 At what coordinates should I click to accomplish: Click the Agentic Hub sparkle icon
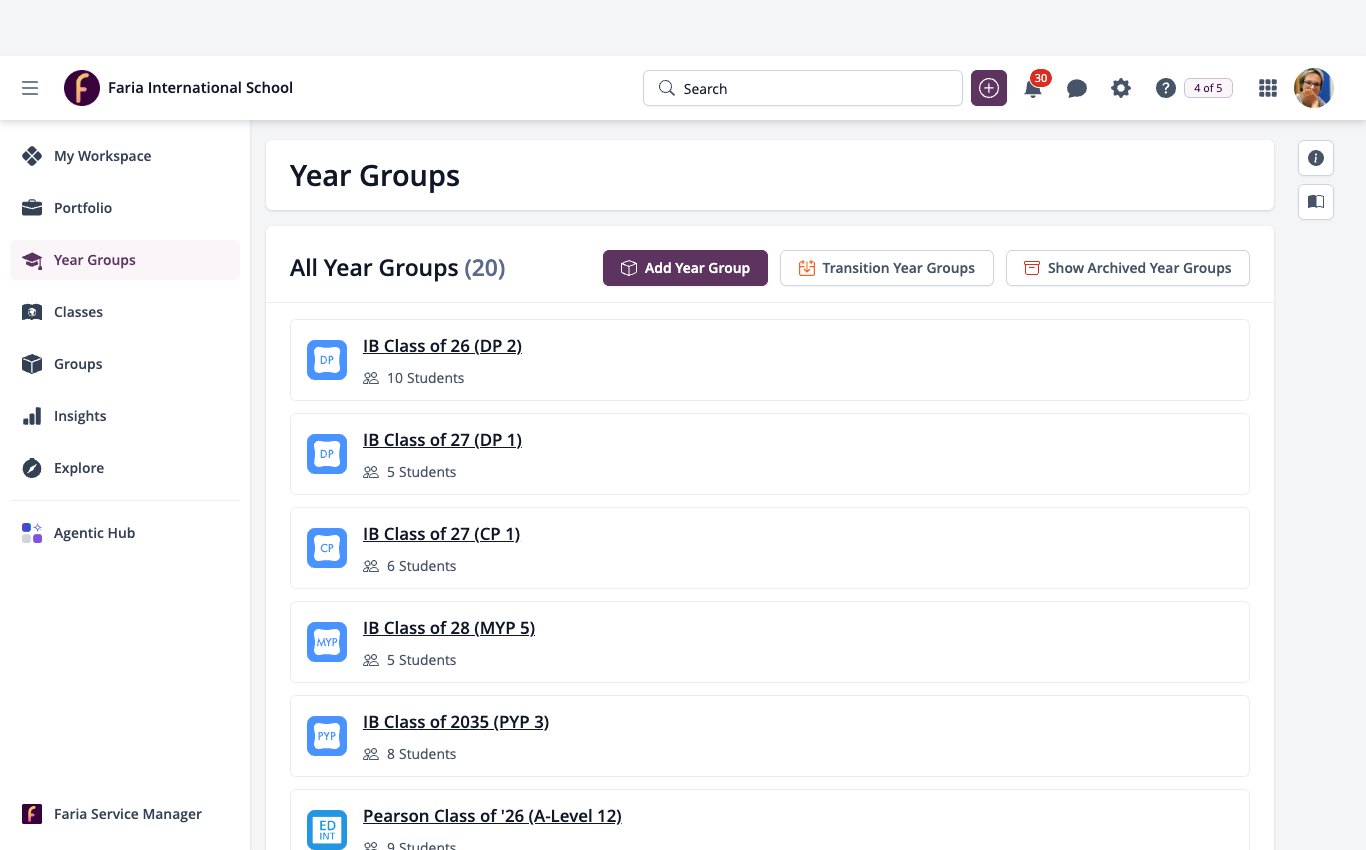pos(32,533)
